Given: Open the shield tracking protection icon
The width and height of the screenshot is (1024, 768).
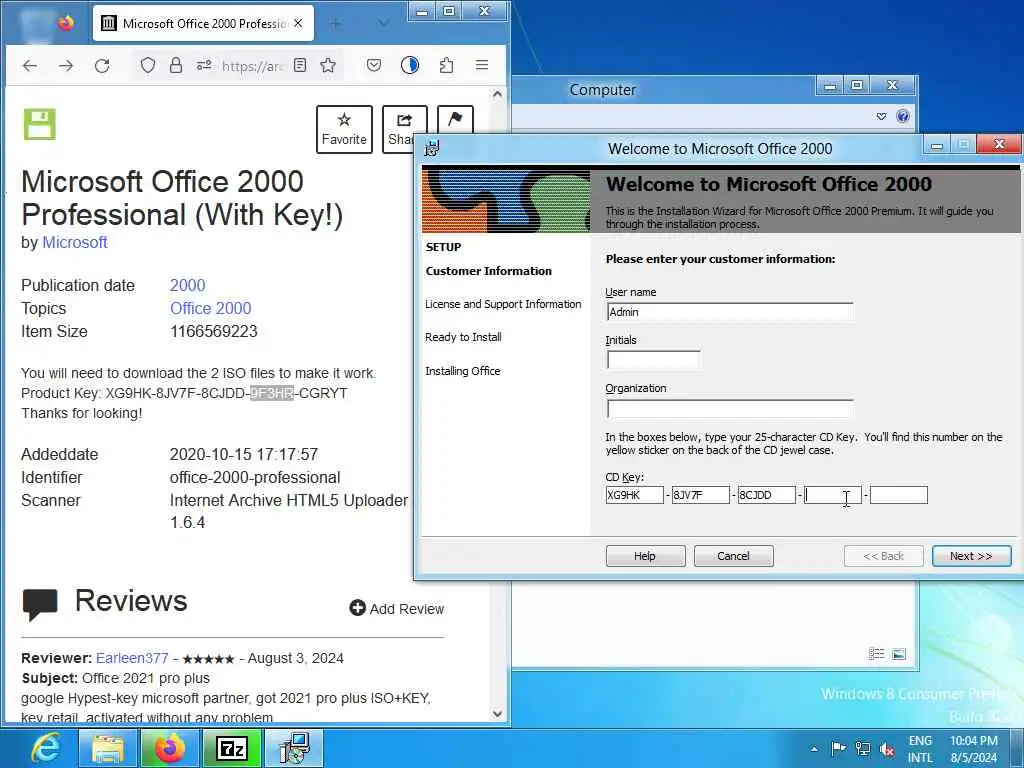Looking at the screenshot, I should click(148, 65).
